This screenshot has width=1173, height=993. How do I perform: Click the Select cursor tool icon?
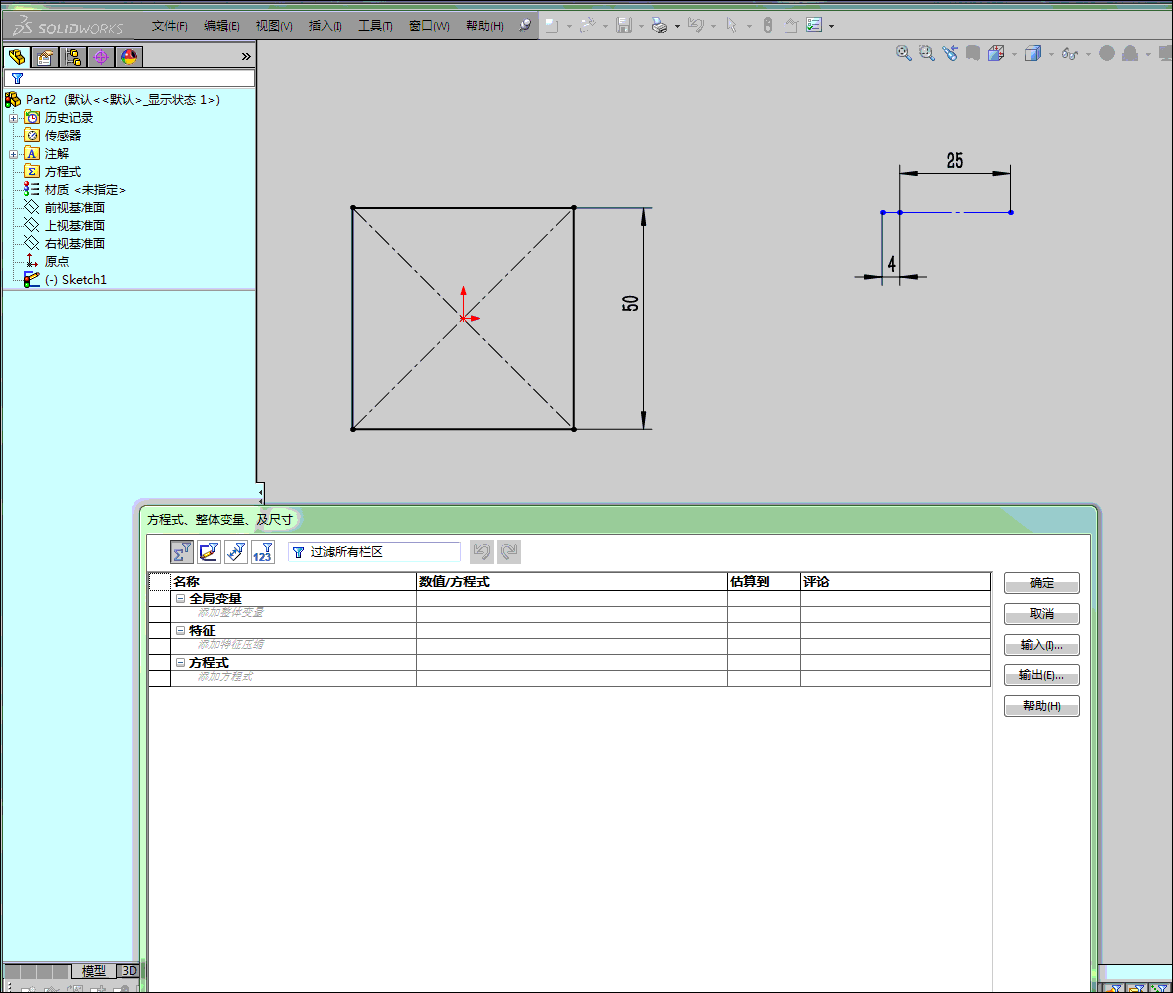[x=732, y=25]
